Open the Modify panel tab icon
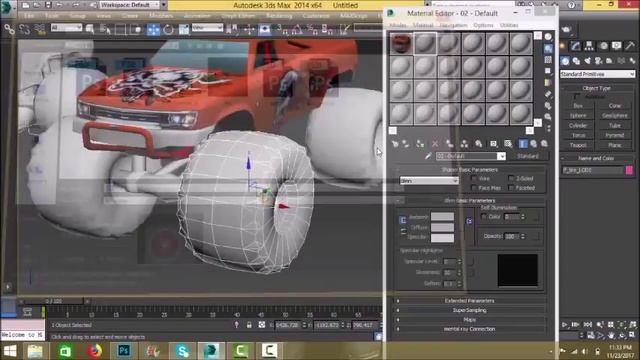This screenshot has height=360, width=640. click(576, 46)
